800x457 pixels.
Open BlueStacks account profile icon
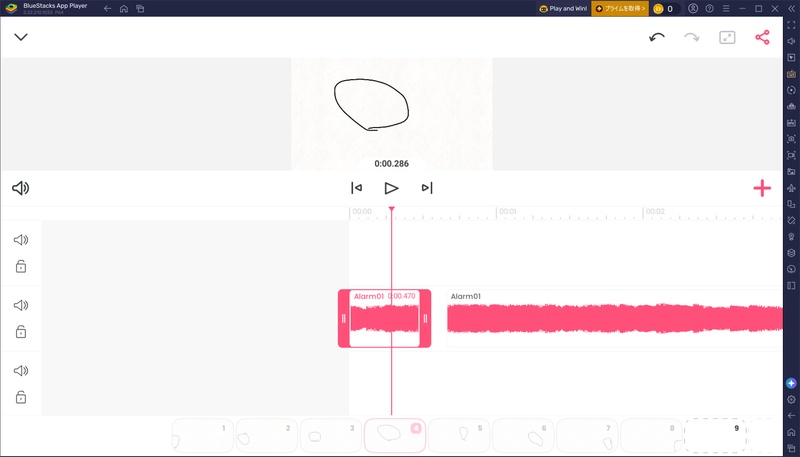tap(693, 9)
